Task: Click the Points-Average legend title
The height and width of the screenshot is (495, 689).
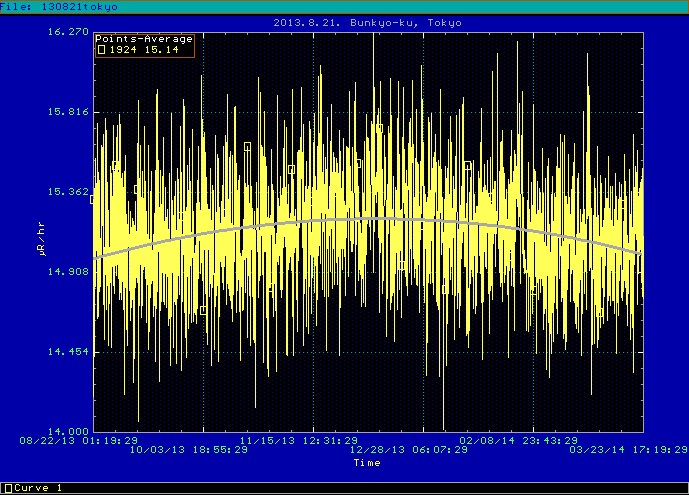Action: (x=144, y=39)
